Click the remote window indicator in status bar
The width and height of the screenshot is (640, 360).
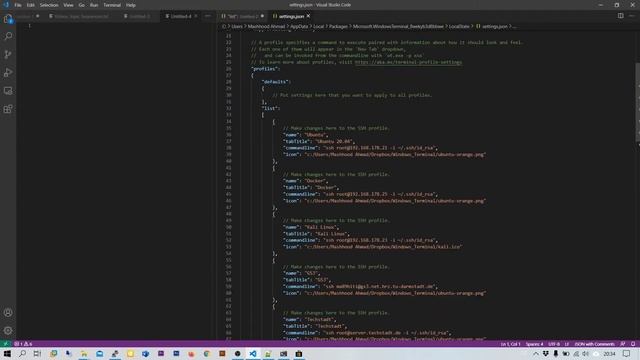point(5,344)
